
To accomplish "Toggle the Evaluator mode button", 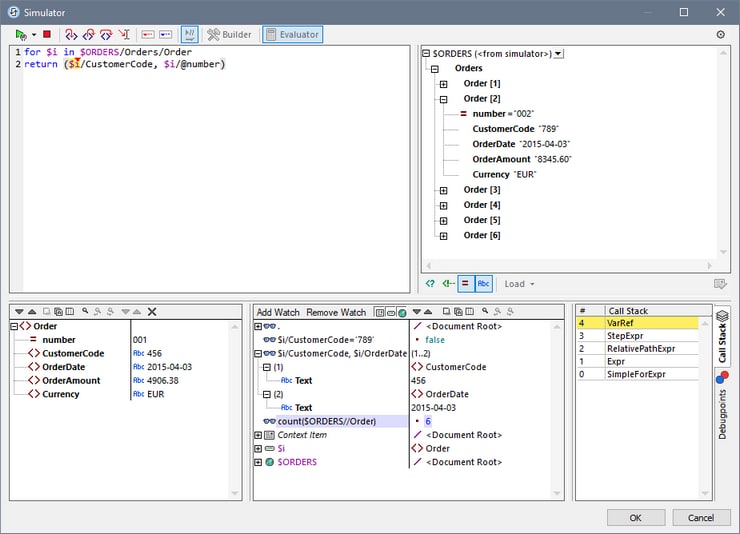I will (292, 35).
